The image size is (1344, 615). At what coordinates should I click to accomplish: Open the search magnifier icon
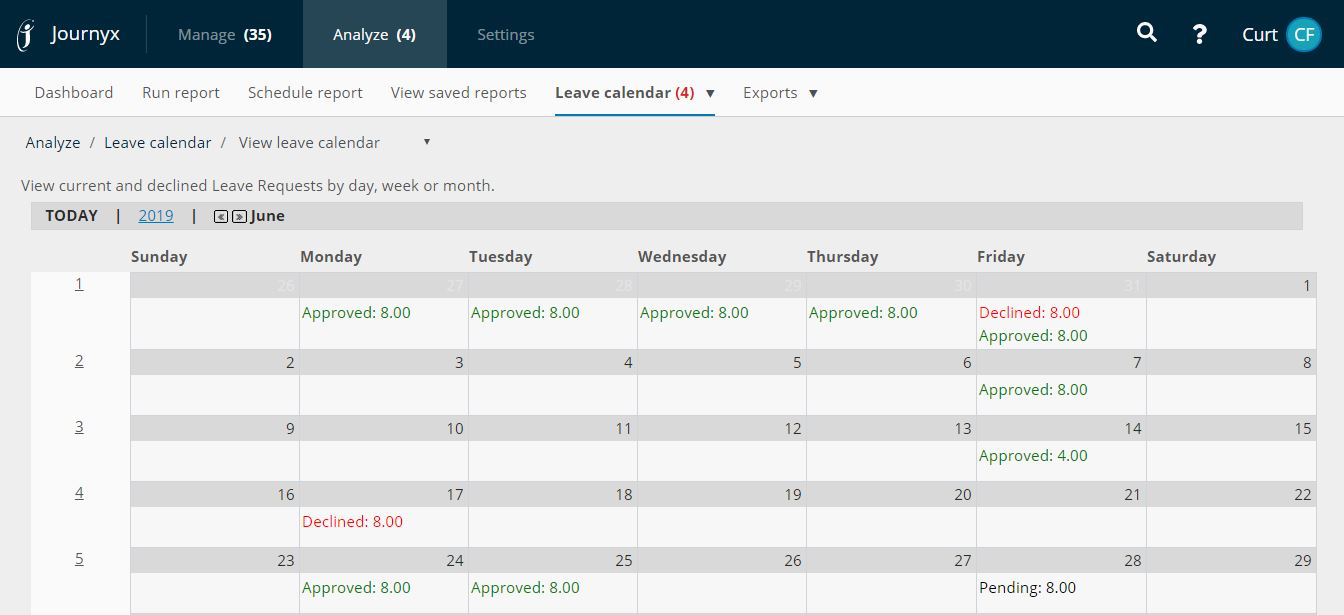[x=1147, y=33]
